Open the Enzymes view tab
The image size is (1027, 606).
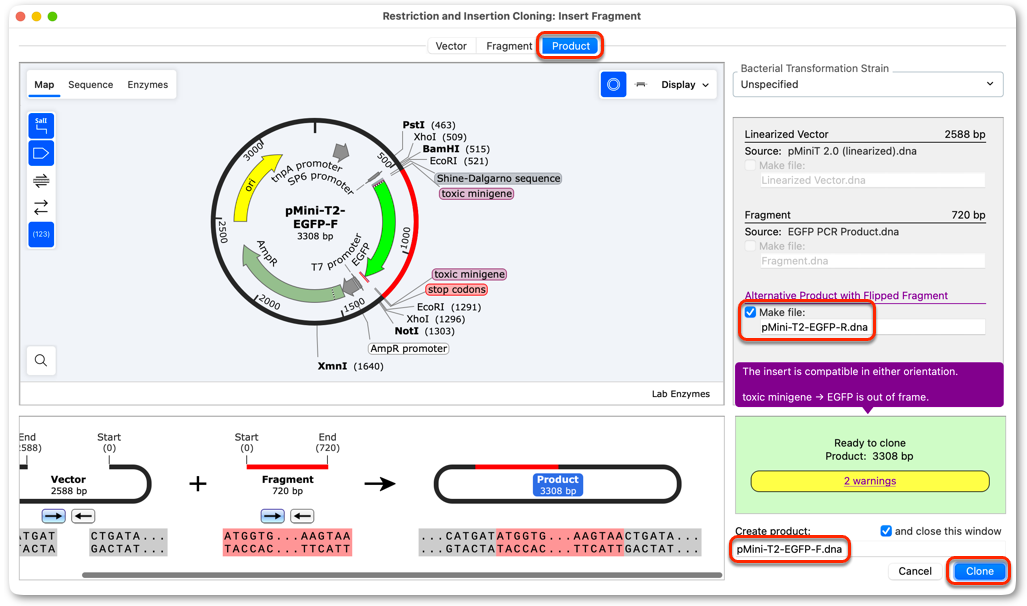(x=147, y=85)
